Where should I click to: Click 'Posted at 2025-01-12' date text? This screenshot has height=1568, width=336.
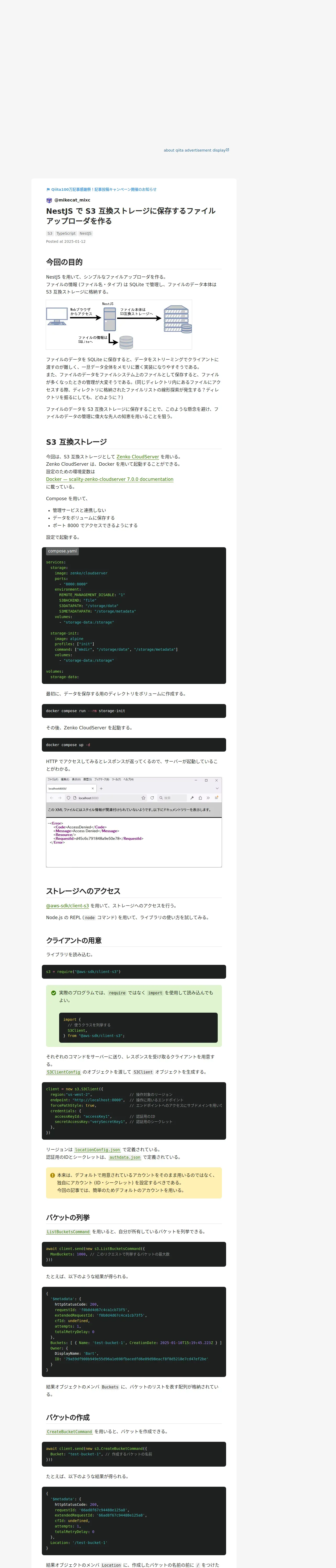pos(66,242)
